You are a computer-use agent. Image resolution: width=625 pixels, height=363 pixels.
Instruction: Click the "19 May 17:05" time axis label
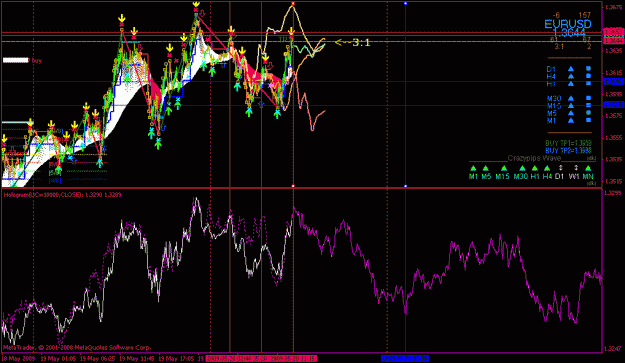[x=176, y=359]
